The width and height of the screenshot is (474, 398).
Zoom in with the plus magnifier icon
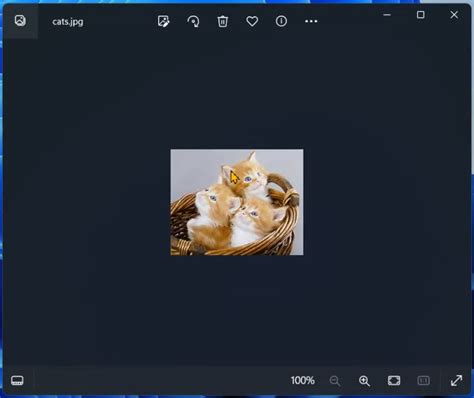point(364,381)
